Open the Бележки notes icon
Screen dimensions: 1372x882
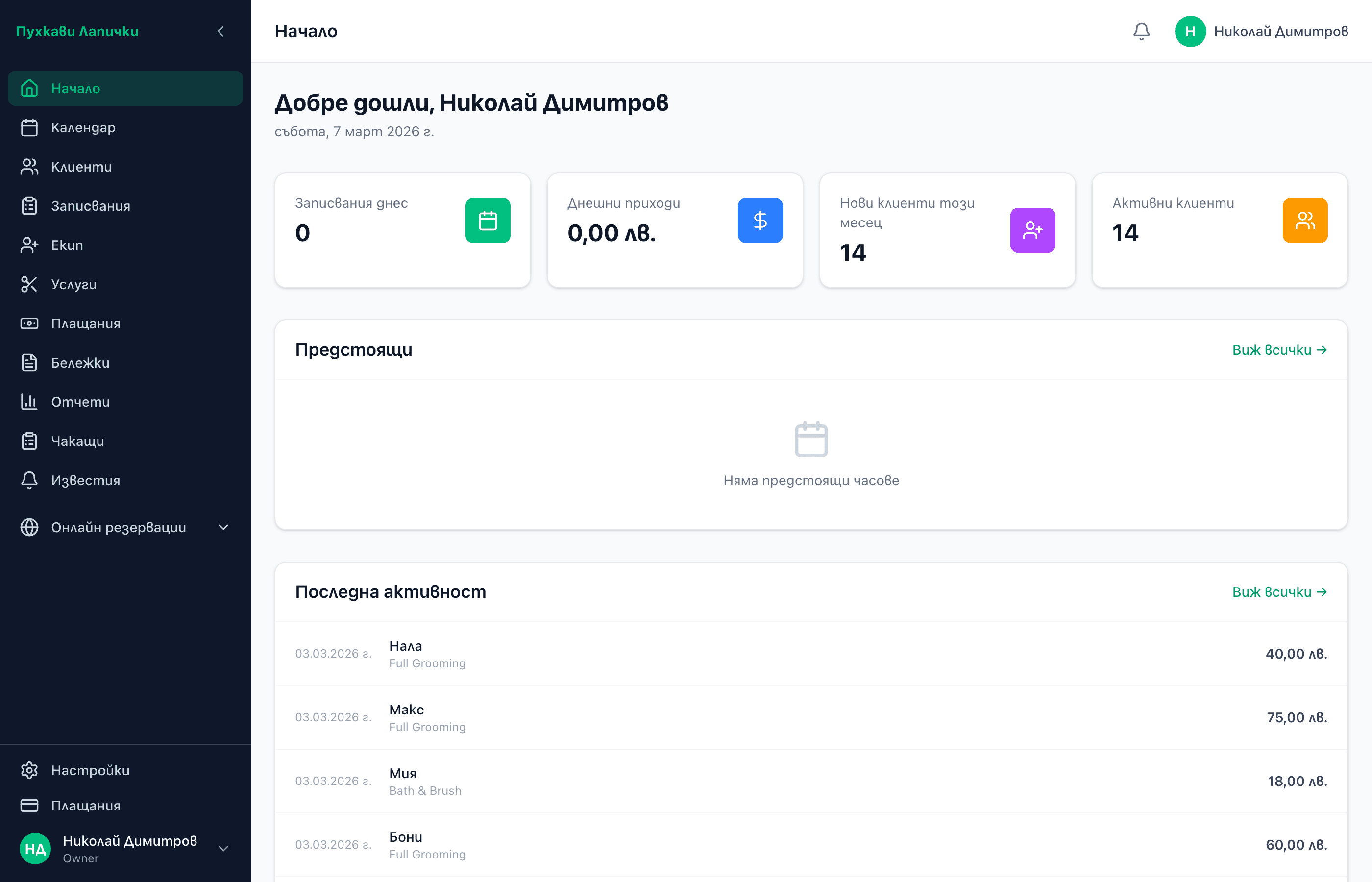pos(30,362)
